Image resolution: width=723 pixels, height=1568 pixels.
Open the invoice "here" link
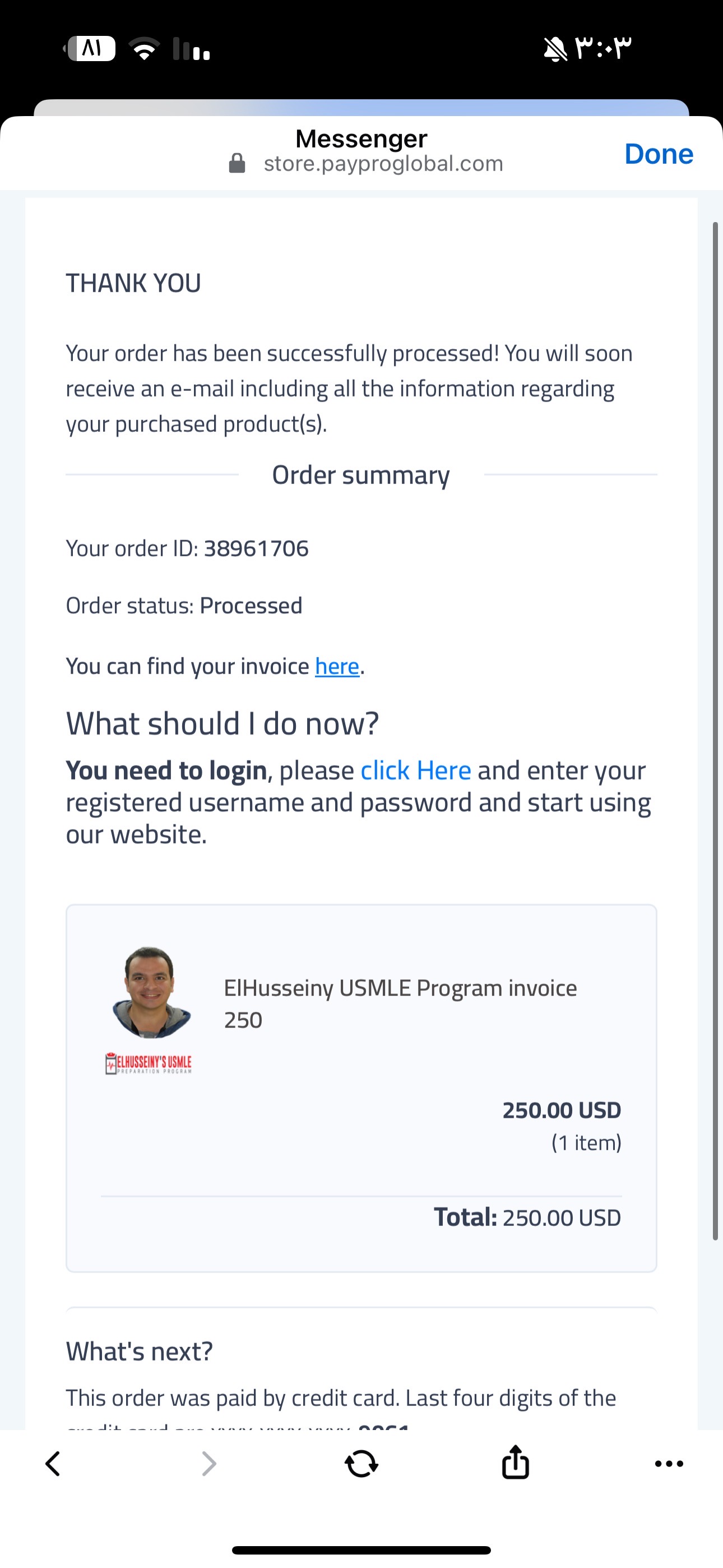pos(337,667)
